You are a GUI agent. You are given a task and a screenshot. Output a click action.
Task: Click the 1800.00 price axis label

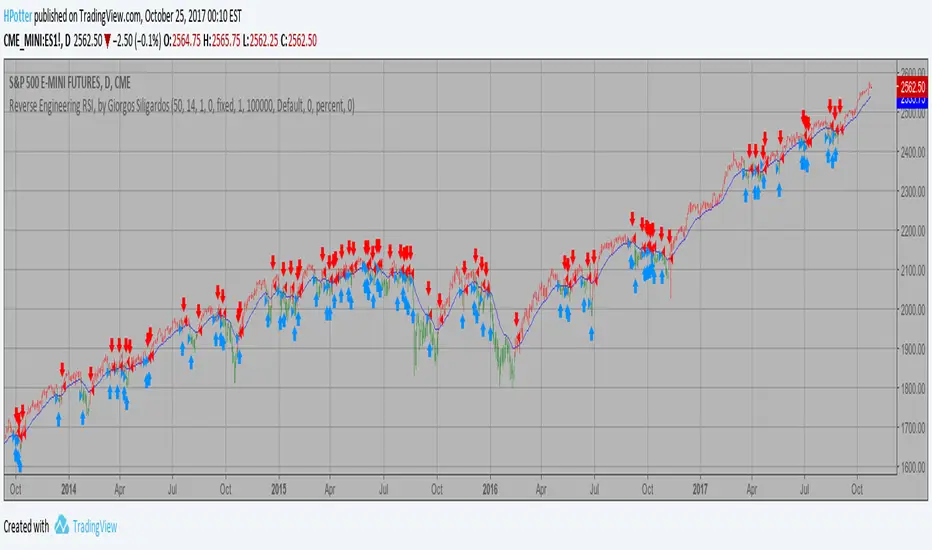click(913, 388)
